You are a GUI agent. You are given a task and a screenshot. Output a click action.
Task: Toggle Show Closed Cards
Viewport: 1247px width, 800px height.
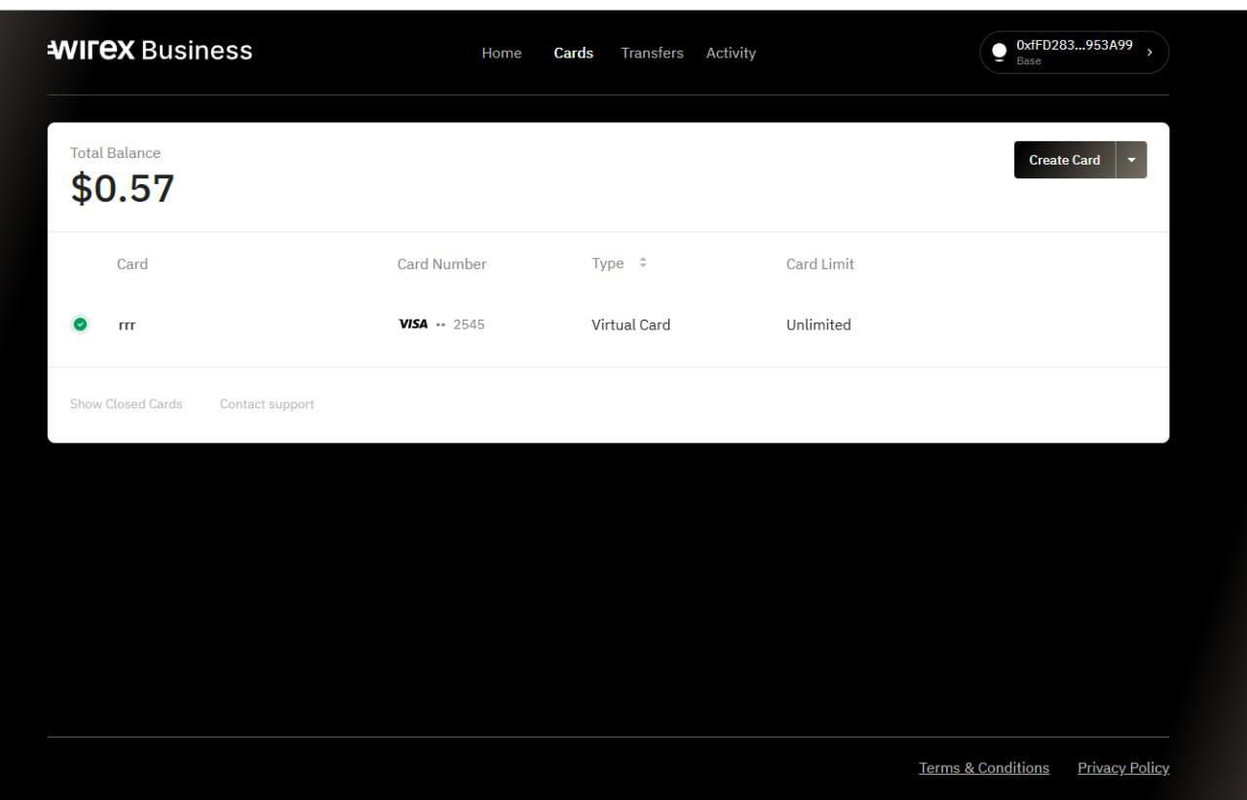[x=126, y=404]
